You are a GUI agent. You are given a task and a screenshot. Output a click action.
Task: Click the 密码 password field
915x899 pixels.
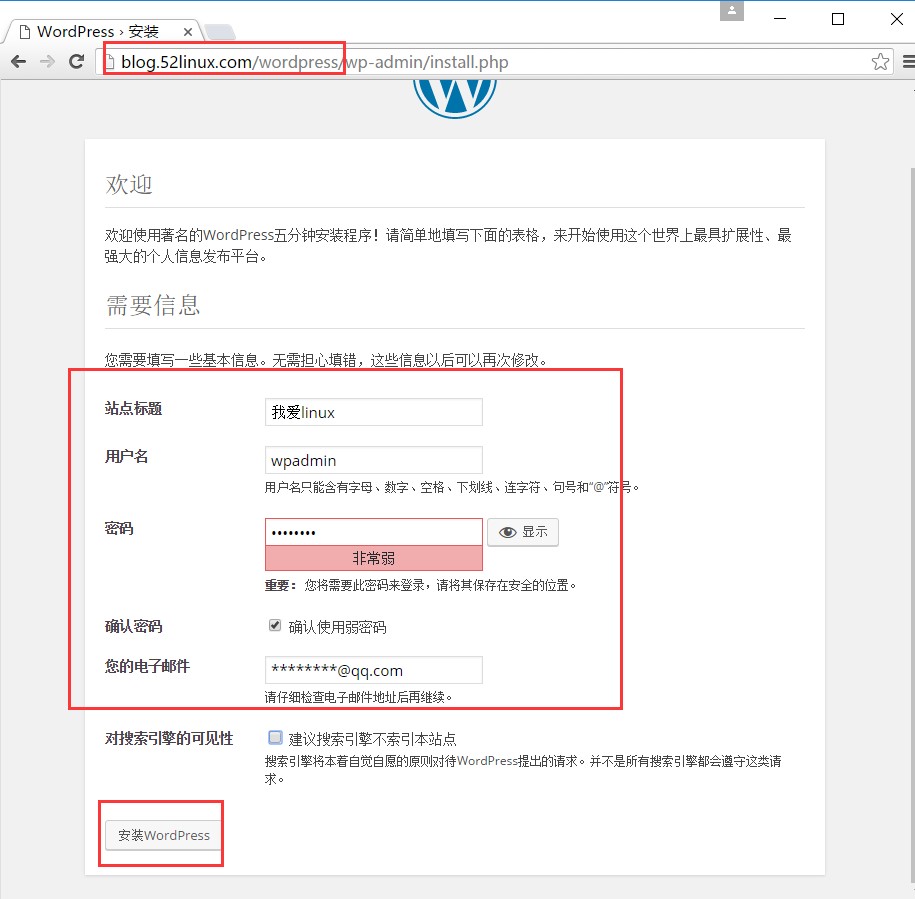[x=373, y=532]
